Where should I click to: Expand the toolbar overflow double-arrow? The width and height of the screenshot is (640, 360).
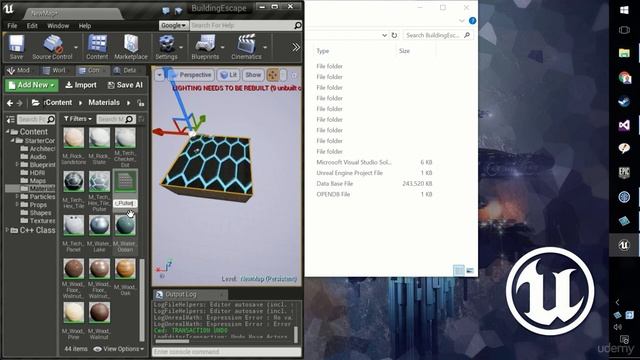click(296, 47)
